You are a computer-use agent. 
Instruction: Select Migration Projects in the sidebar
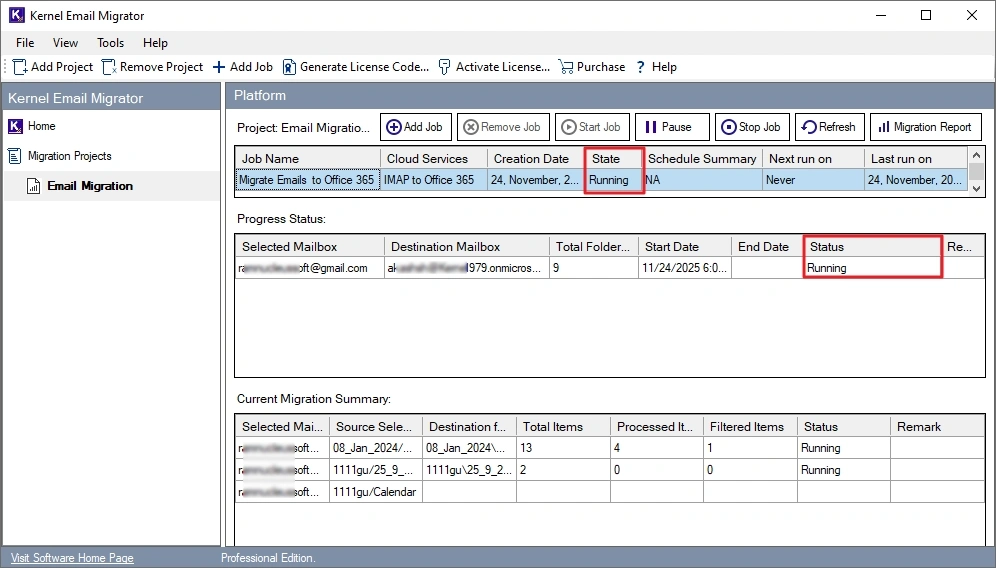click(x=69, y=156)
